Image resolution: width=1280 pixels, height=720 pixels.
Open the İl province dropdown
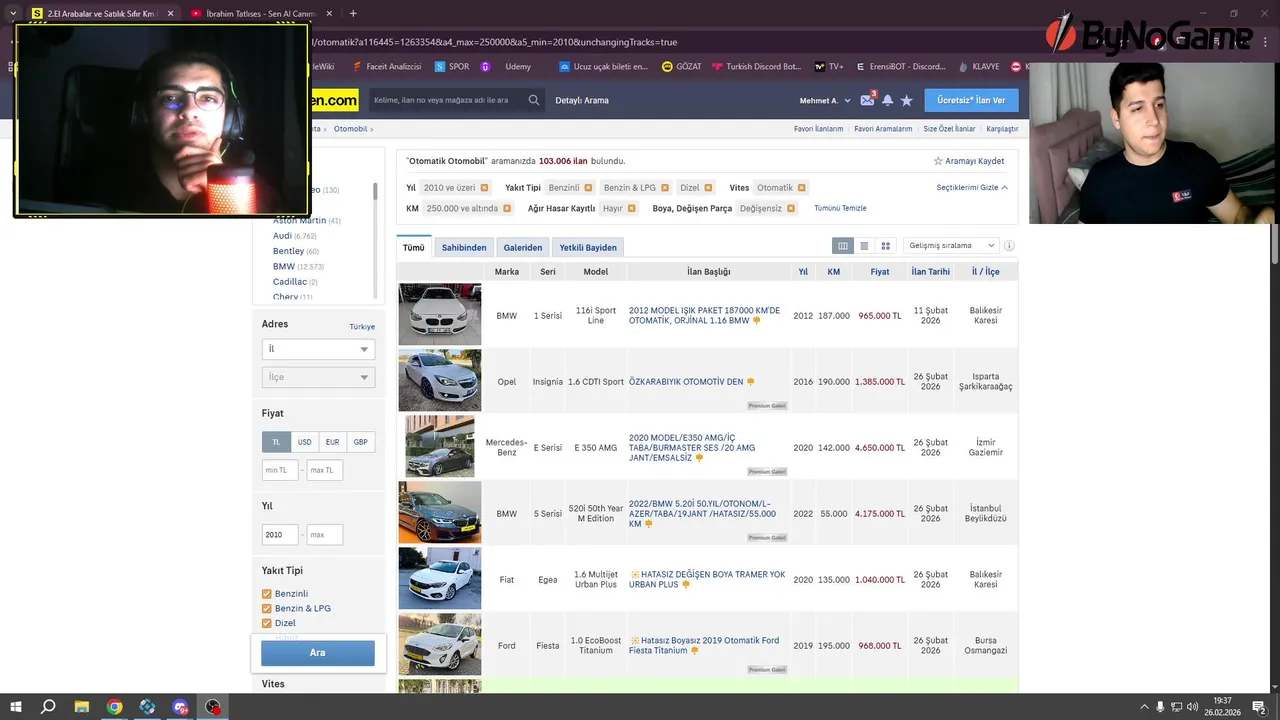tap(318, 349)
